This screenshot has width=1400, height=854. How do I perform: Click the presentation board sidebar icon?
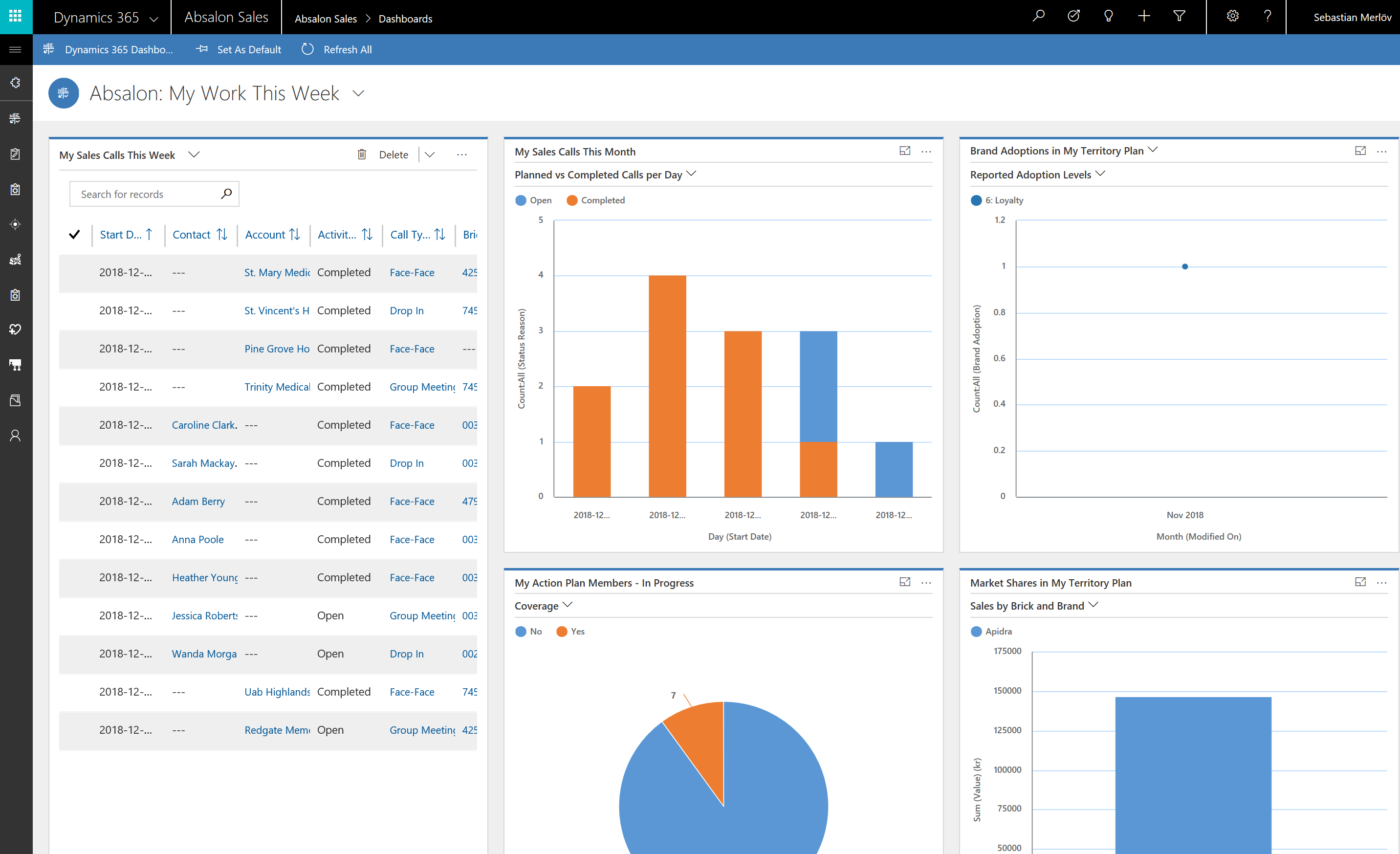16,365
